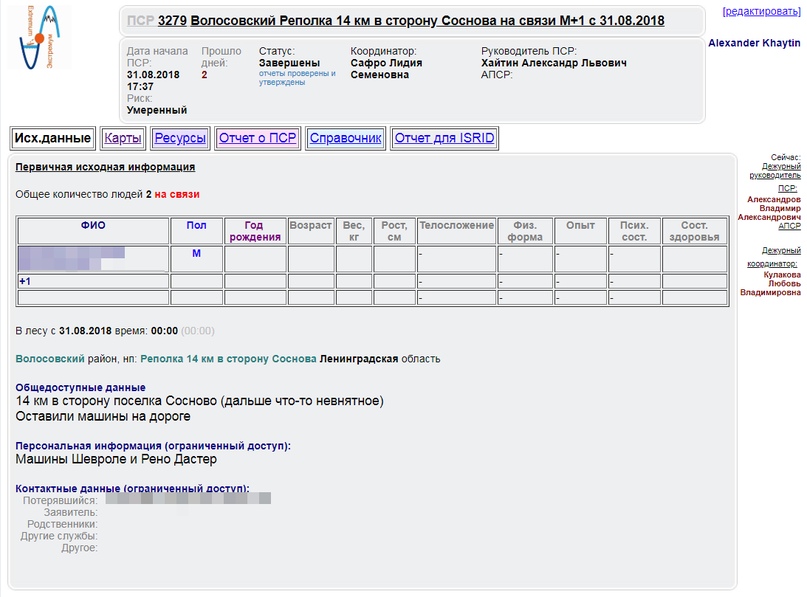Click the Год рождения column header

point(255,231)
